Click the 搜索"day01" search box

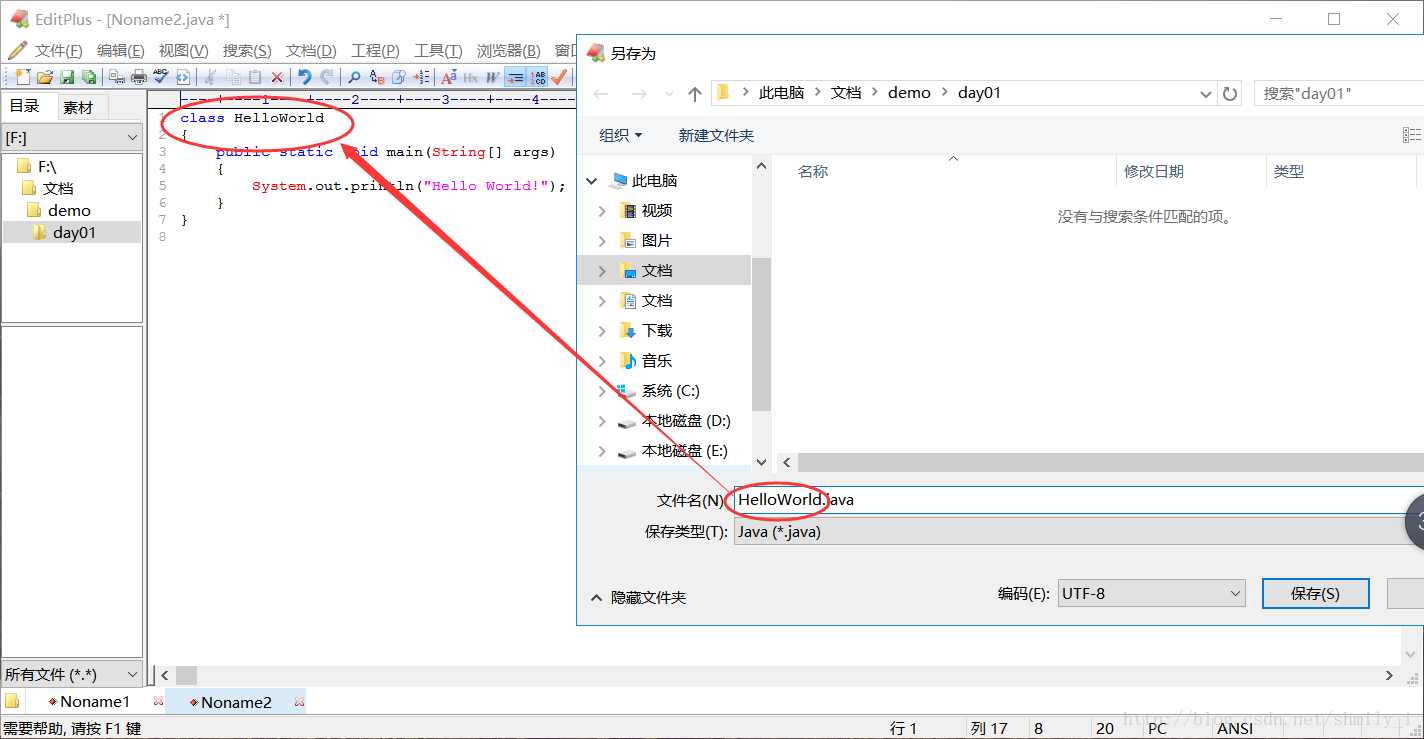tap(1338, 93)
